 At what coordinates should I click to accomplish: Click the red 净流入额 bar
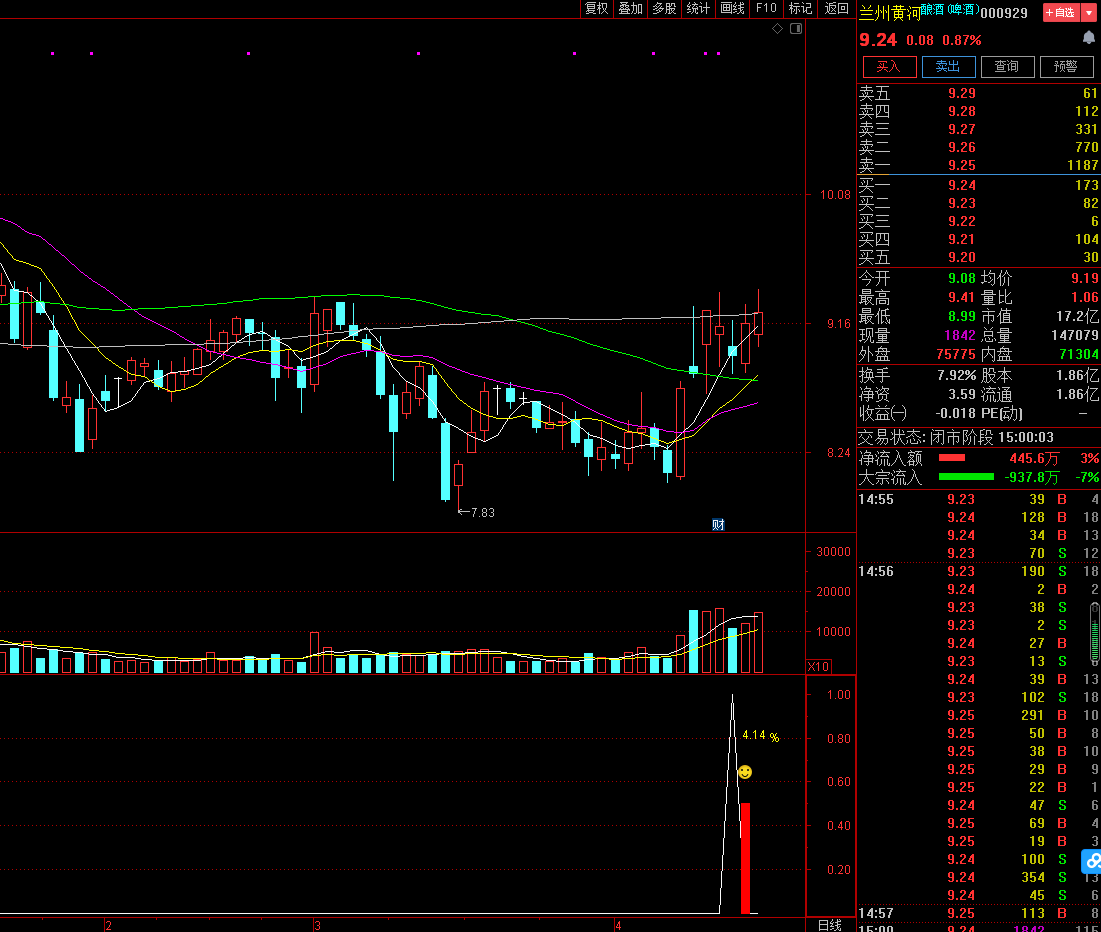tap(951, 458)
